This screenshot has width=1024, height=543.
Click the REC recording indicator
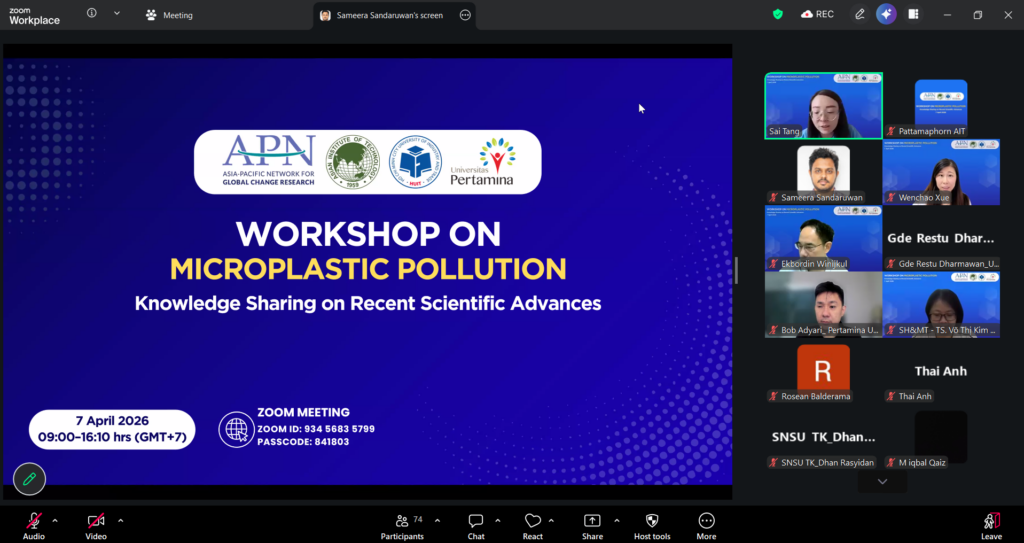click(x=817, y=15)
